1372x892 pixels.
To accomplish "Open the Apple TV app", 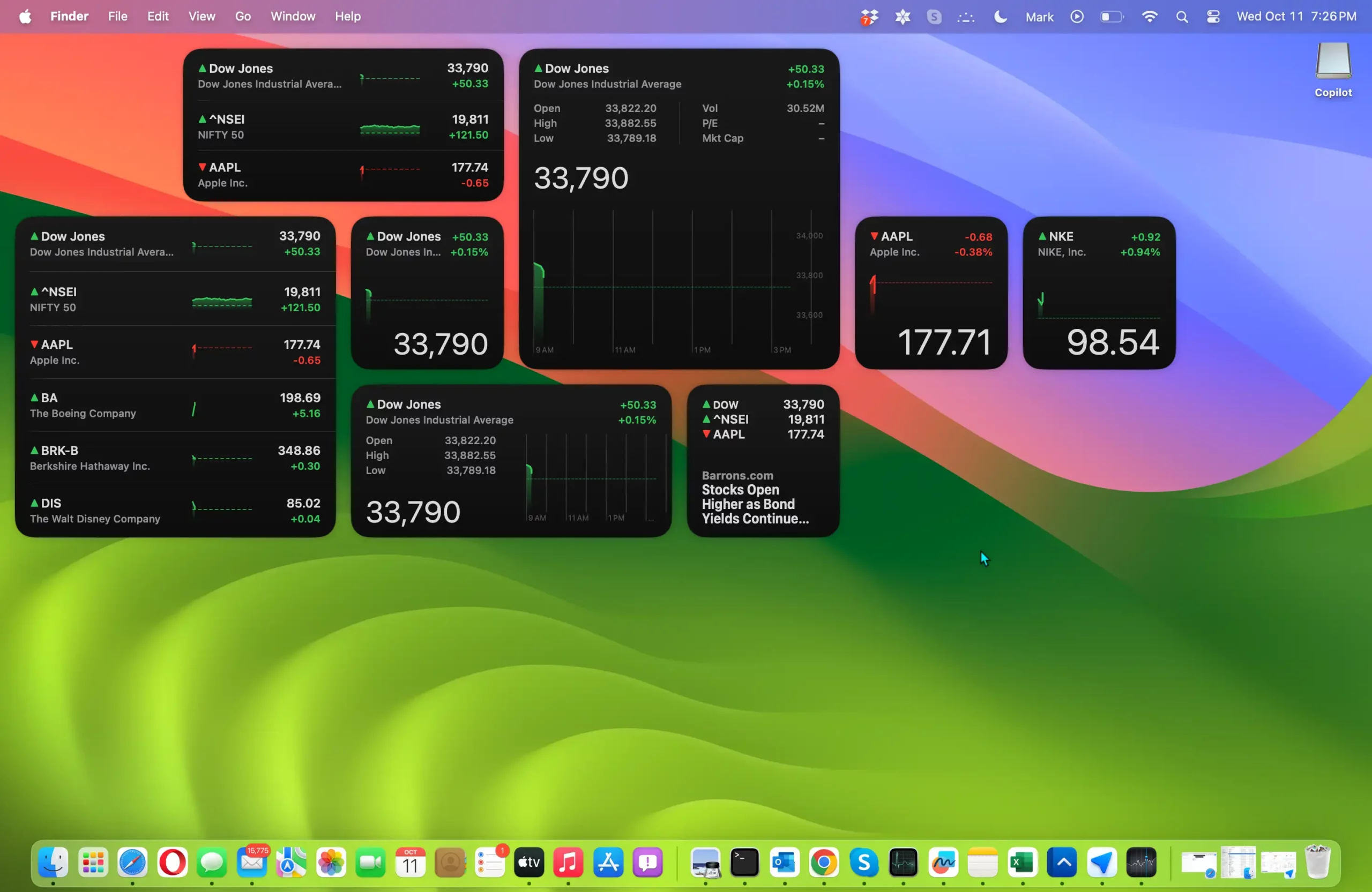I will pyautogui.click(x=529, y=862).
